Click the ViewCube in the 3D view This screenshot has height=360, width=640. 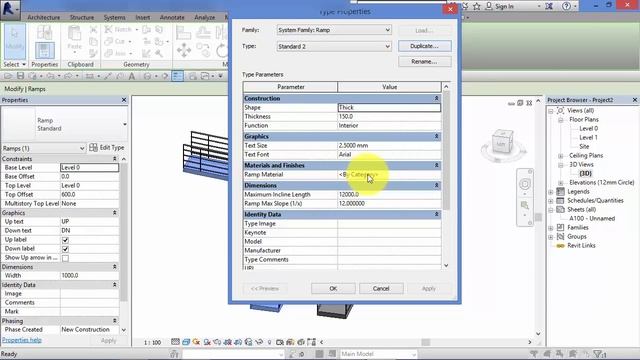[502, 143]
